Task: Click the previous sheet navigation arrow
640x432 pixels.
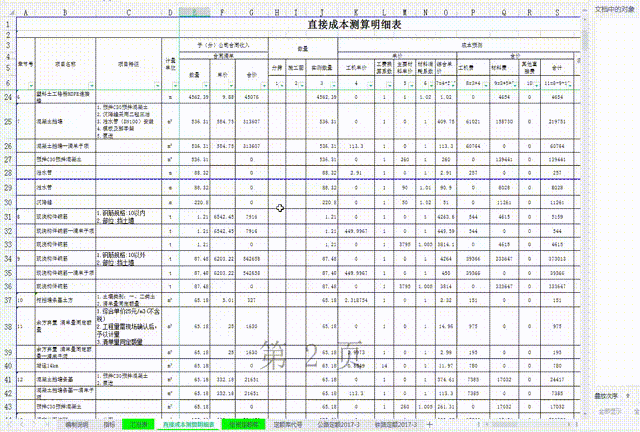Action: pyautogui.click(x=23, y=425)
